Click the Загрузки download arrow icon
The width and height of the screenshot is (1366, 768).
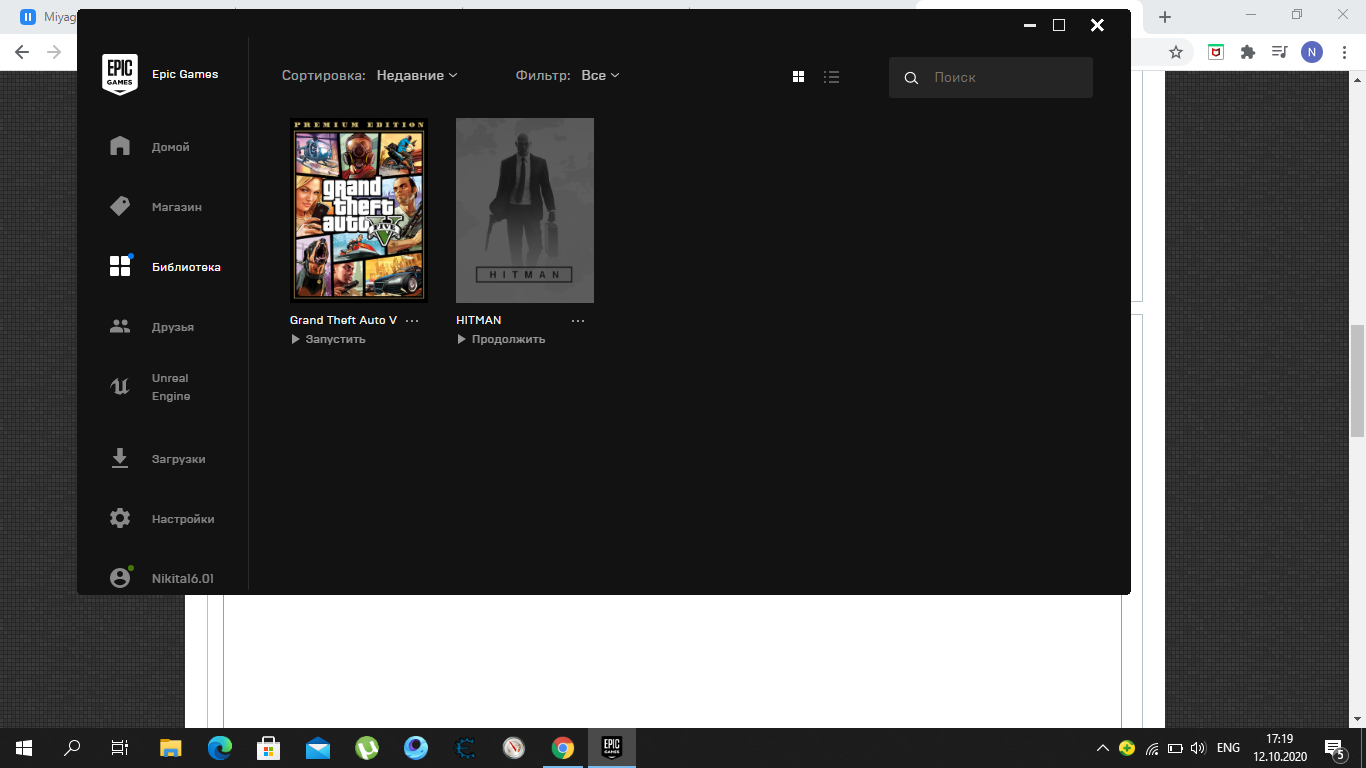pos(120,458)
